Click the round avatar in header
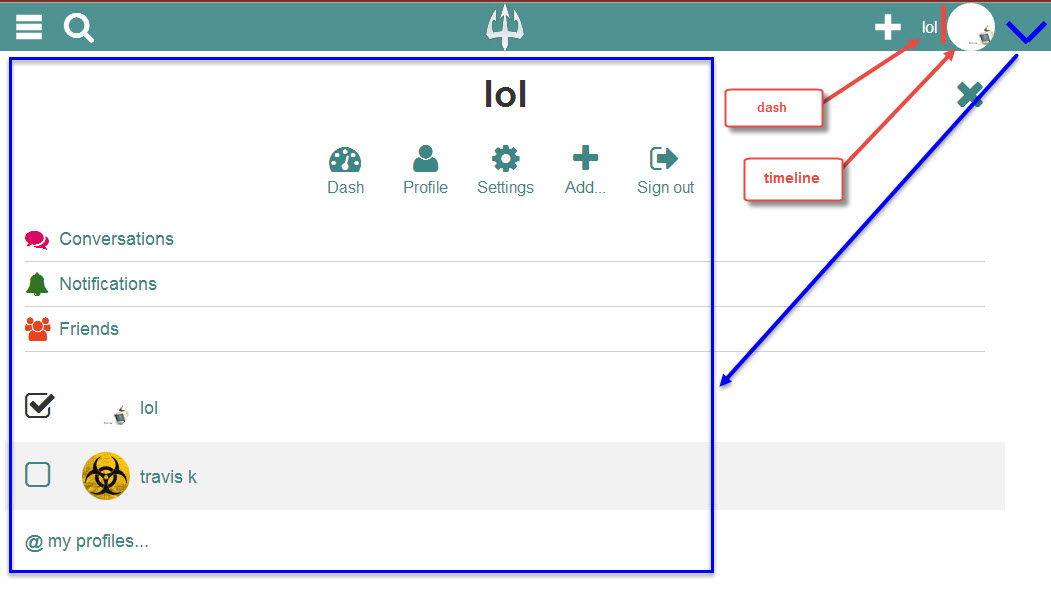 [x=971, y=27]
